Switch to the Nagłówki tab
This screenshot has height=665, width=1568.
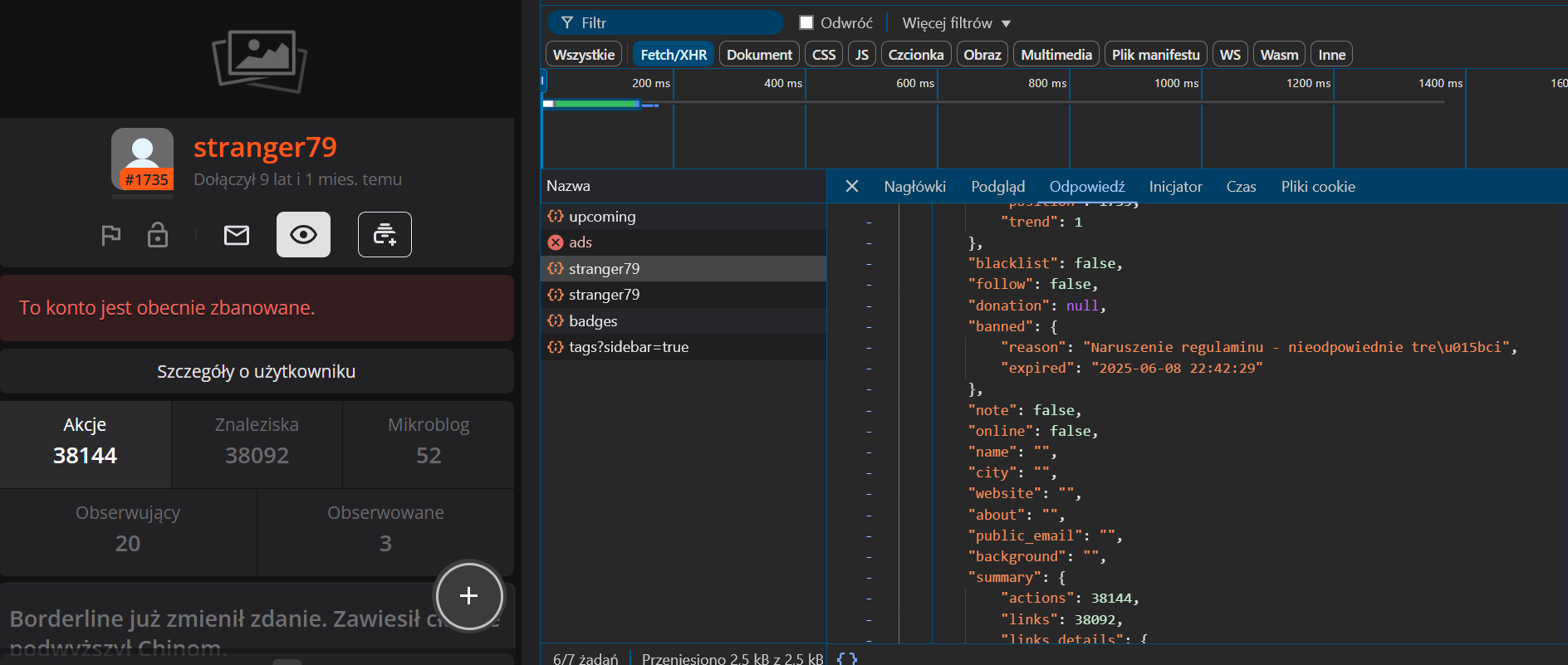pos(914,187)
